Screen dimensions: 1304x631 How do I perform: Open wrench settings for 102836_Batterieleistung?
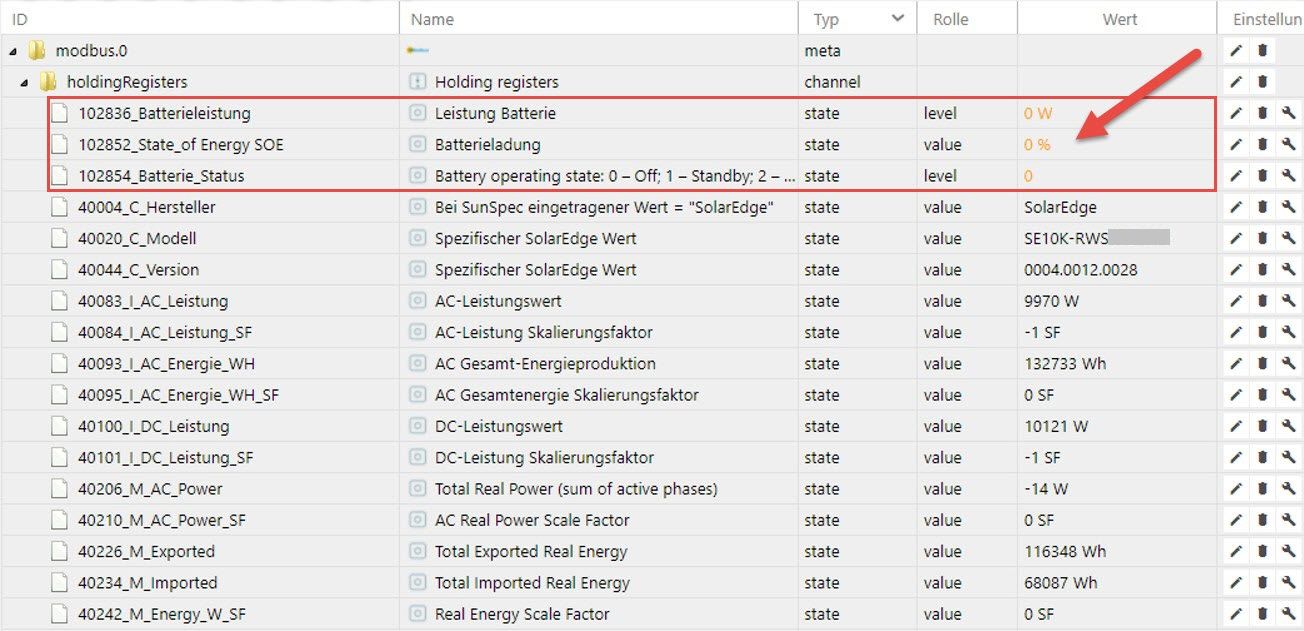[x=1288, y=113]
